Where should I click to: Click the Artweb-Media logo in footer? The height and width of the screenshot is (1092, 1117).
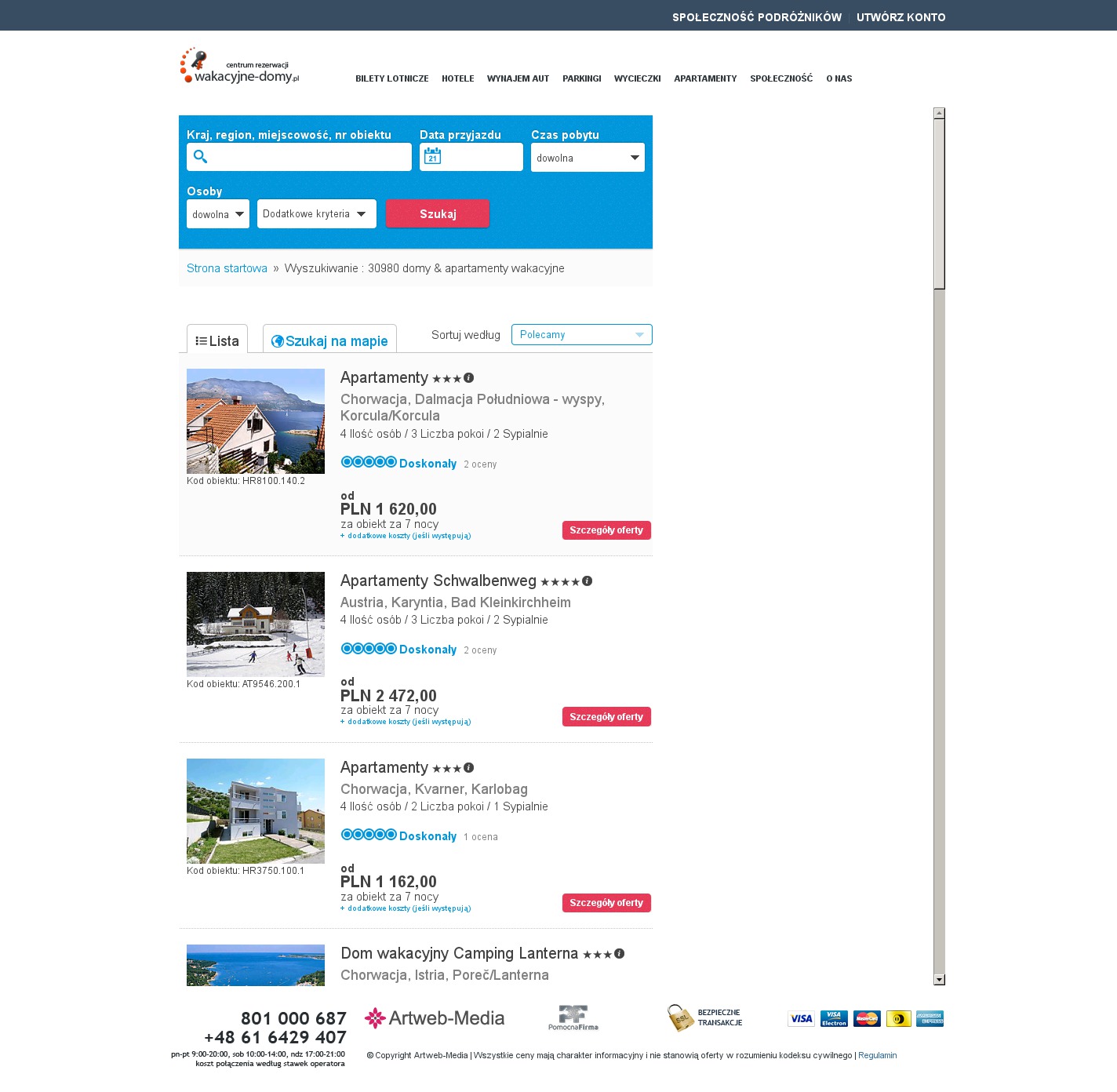coord(435,1018)
